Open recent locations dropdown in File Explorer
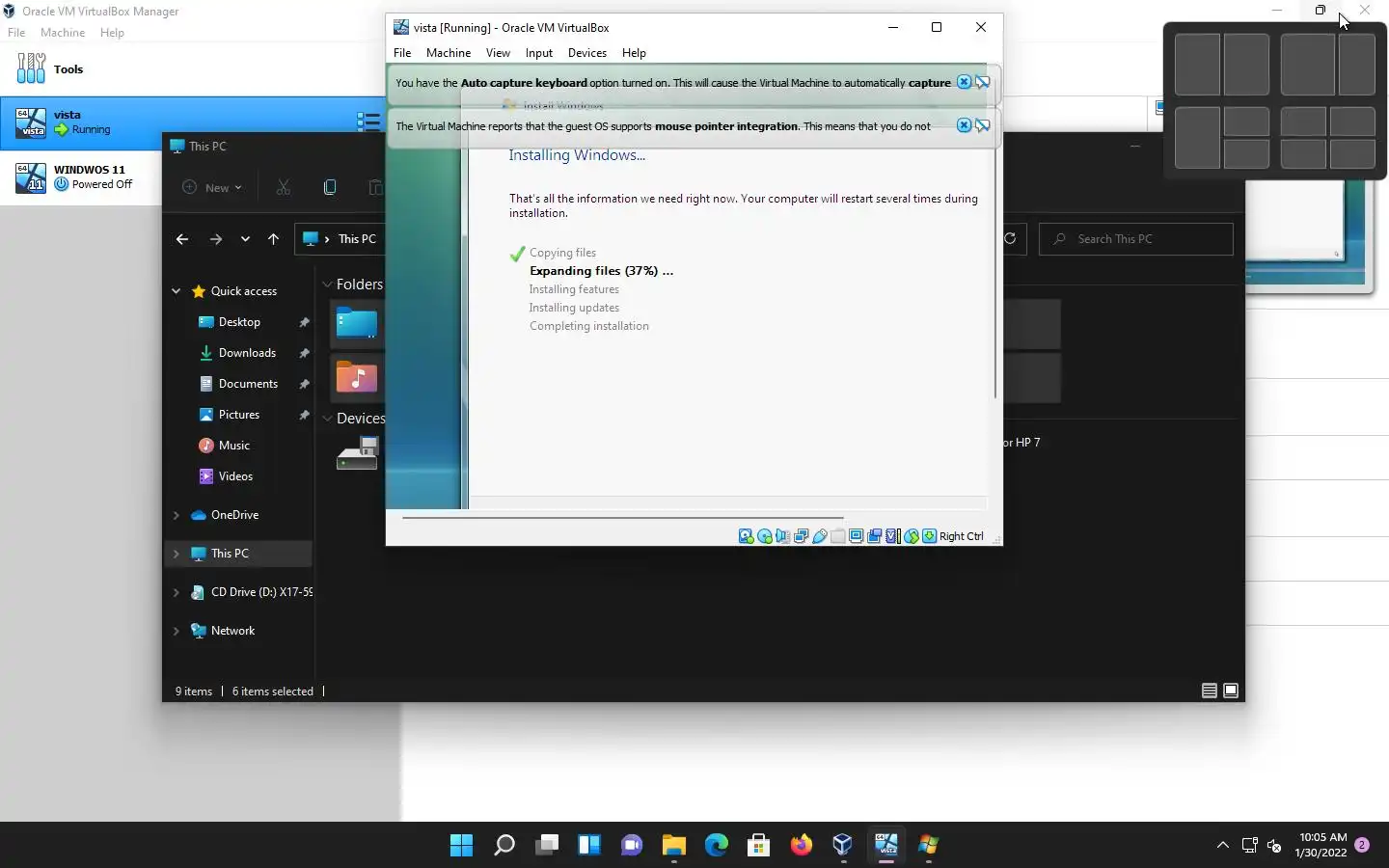This screenshot has width=1389, height=868. pos(245,239)
